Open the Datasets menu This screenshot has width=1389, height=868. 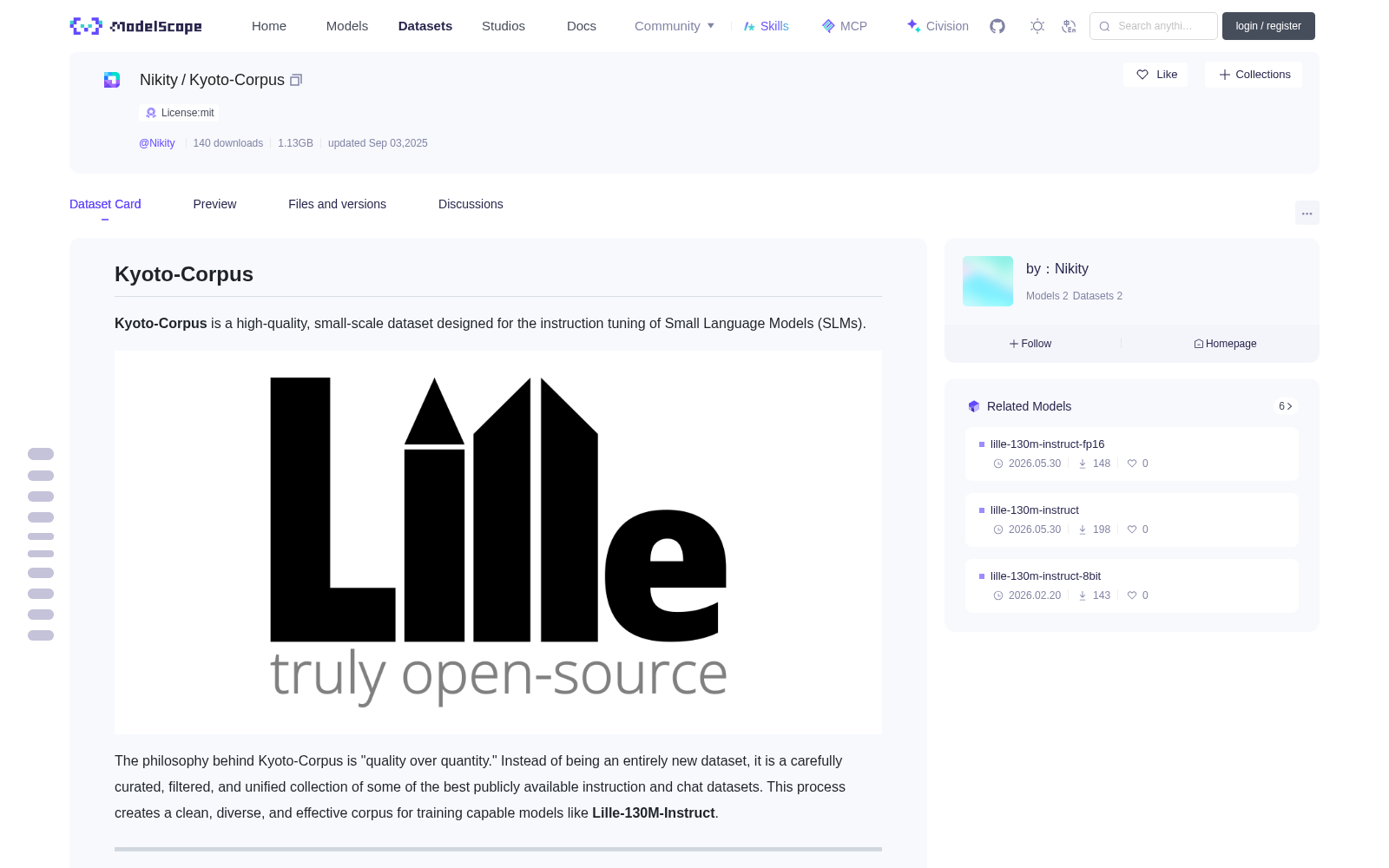425,26
